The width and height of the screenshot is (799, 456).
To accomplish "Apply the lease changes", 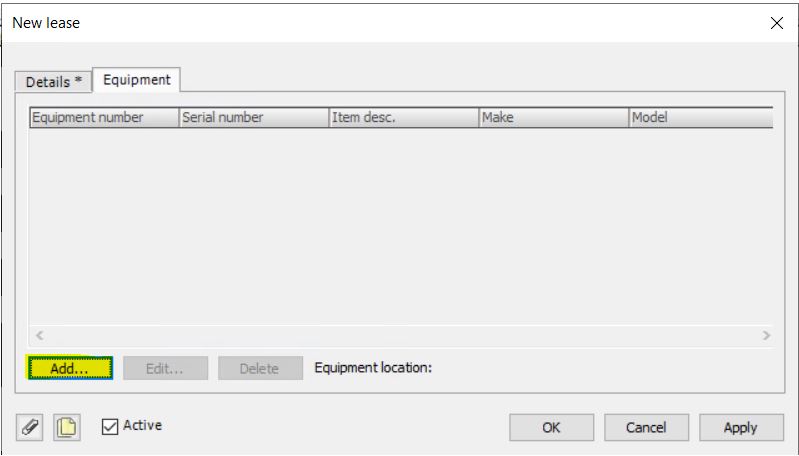I will tap(741, 427).
